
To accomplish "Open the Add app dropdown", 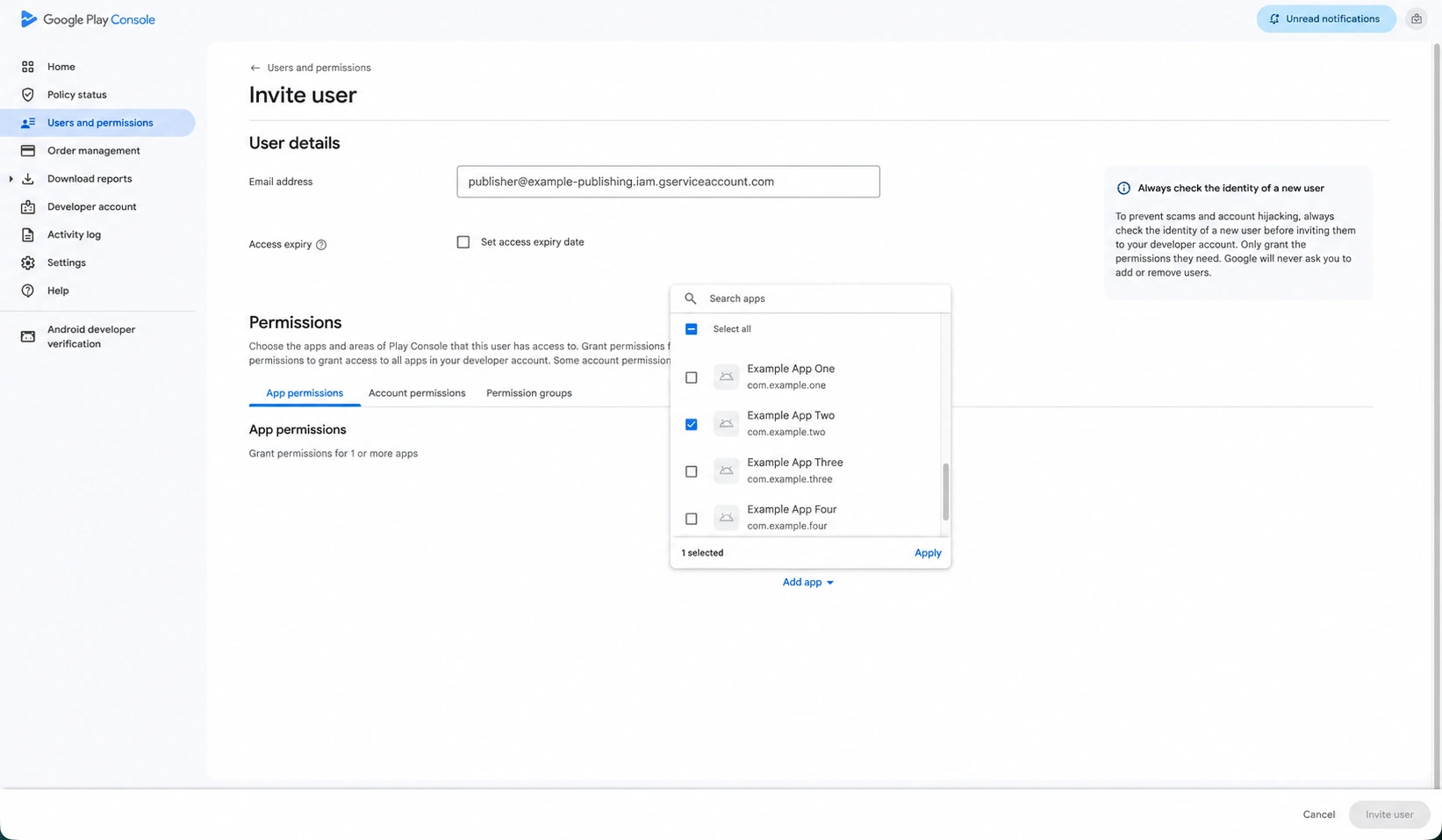I will tap(808, 582).
